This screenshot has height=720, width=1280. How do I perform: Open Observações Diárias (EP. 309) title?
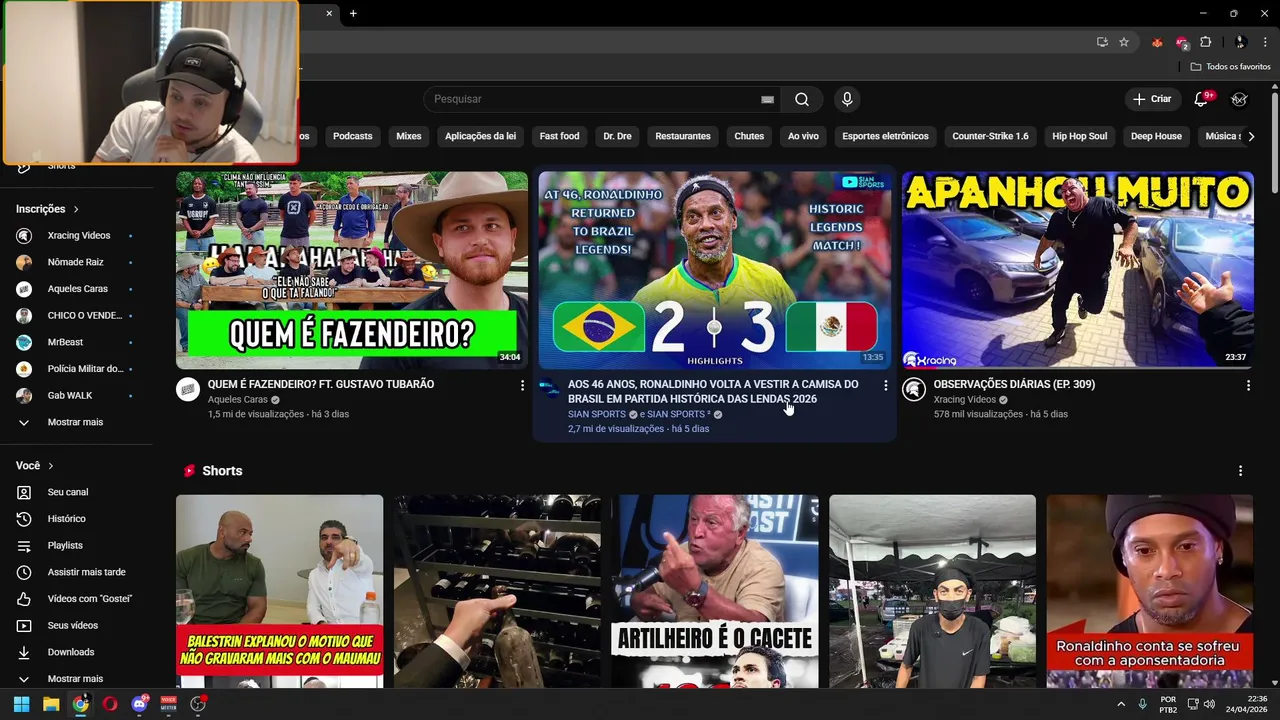pos(1014,384)
